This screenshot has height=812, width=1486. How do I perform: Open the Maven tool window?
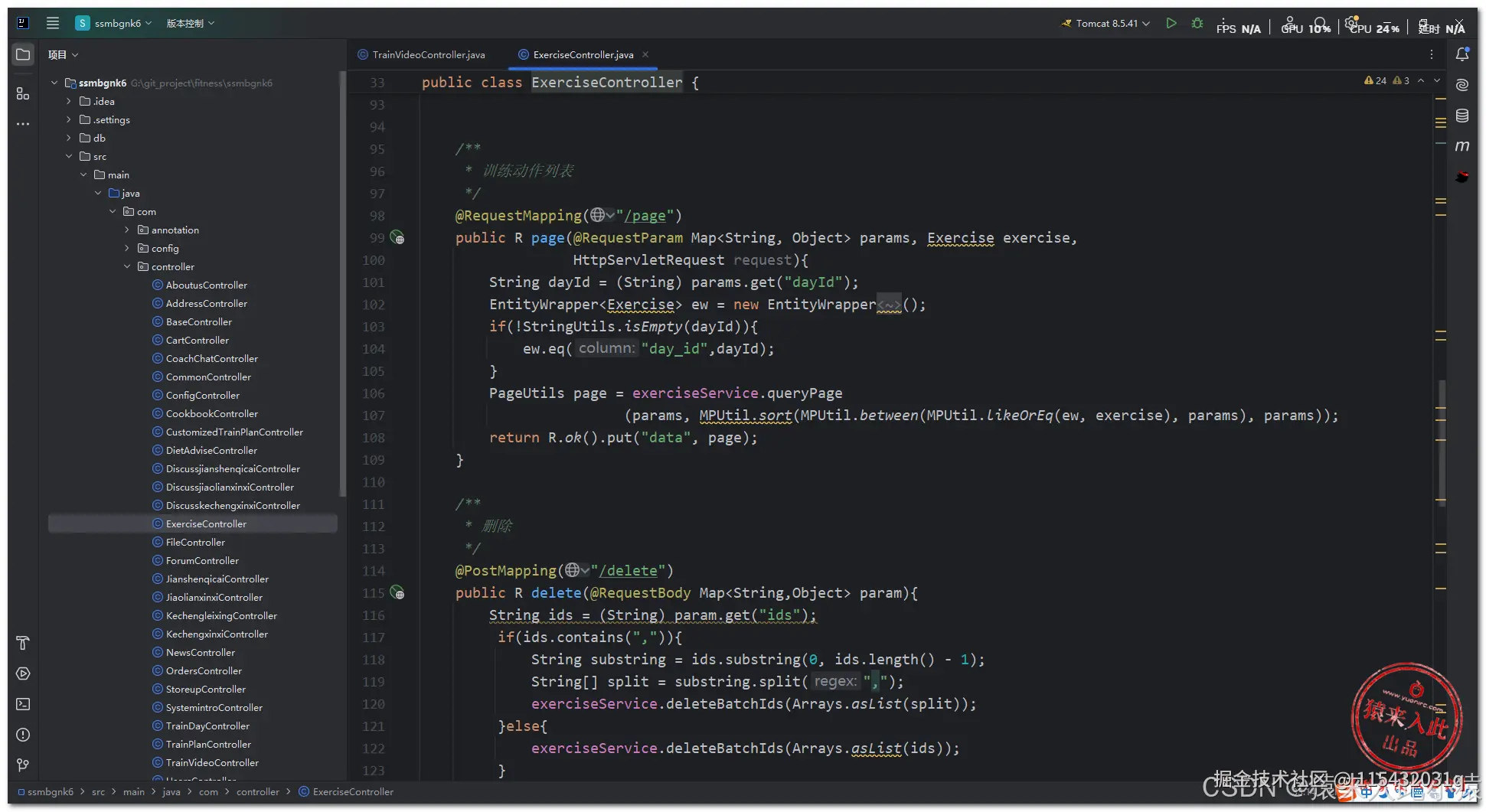point(1462,146)
